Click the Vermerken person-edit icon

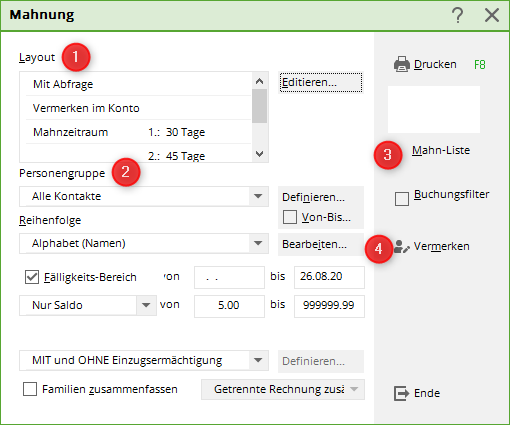coord(401,247)
